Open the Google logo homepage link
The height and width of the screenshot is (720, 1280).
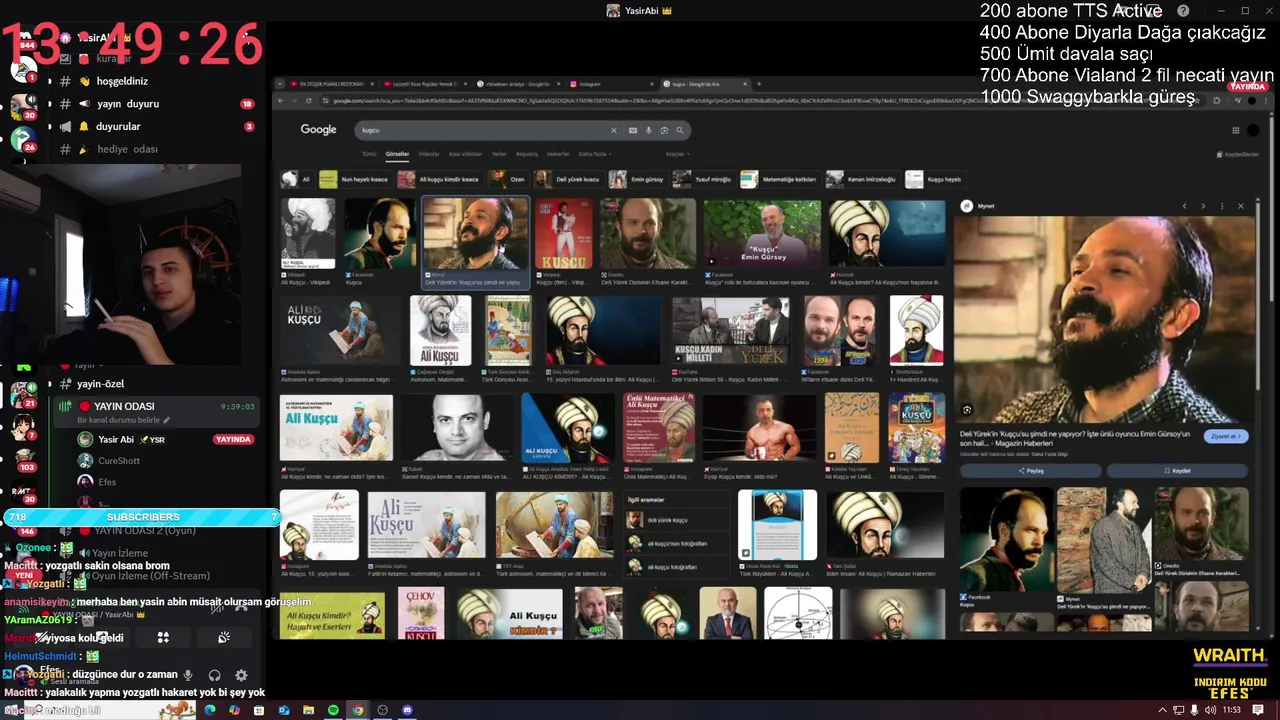[318, 129]
